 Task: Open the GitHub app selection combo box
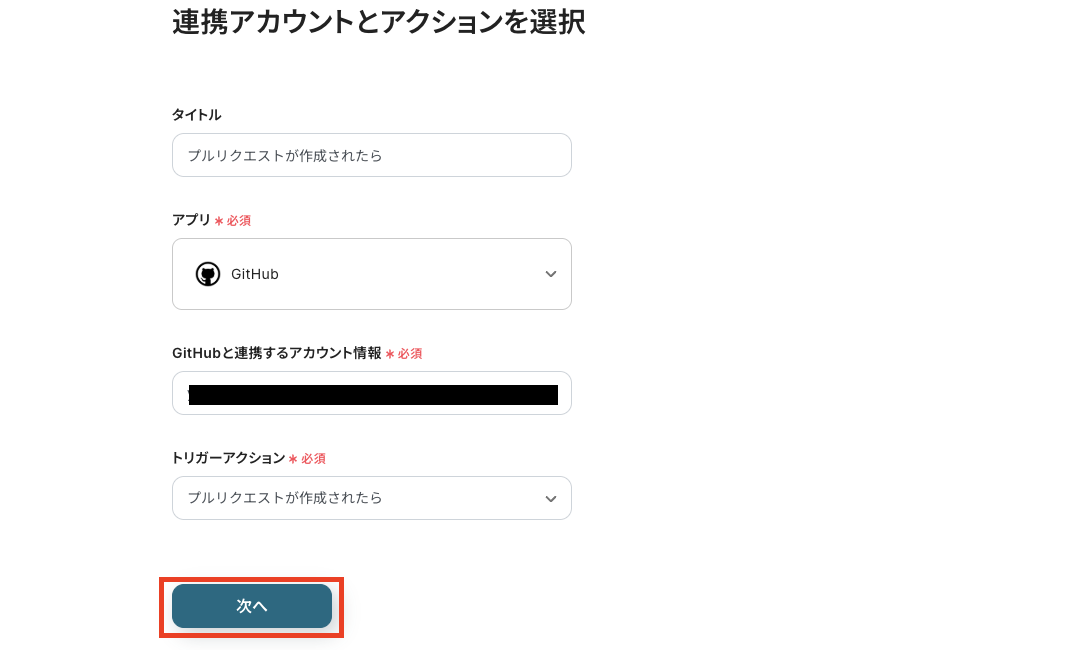pyautogui.click(x=372, y=274)
